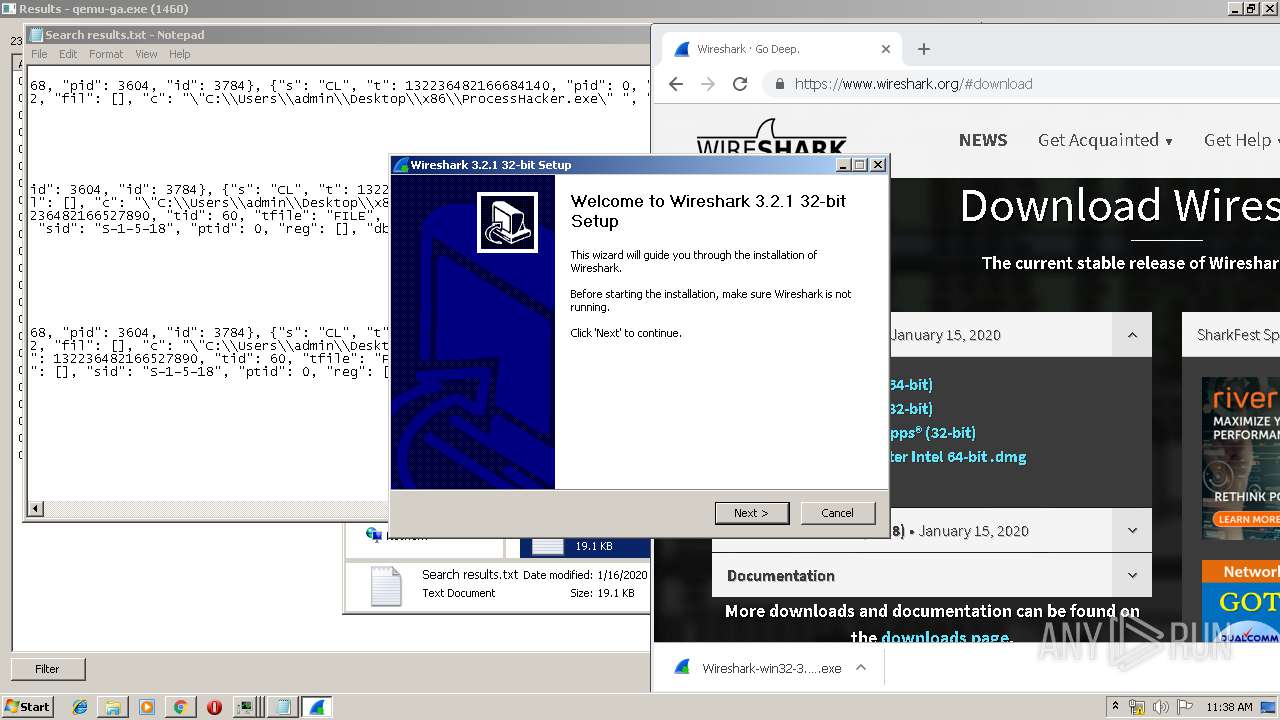Viewport: 1280px width, 720px height.
Task: Open the volume speaker tray icon
Action: click(1161, 707)
